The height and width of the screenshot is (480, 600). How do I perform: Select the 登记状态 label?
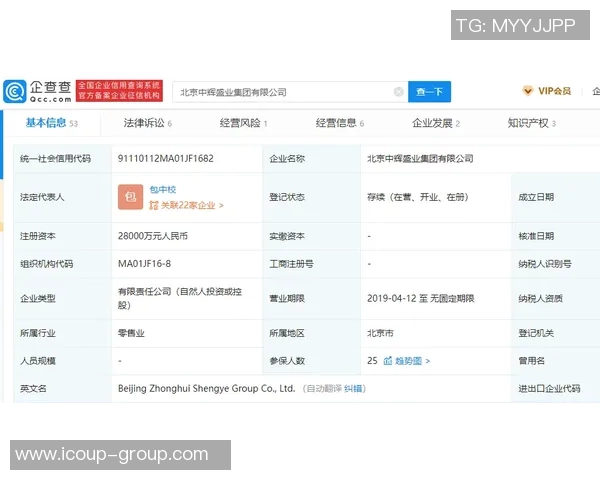pos(287,197)
